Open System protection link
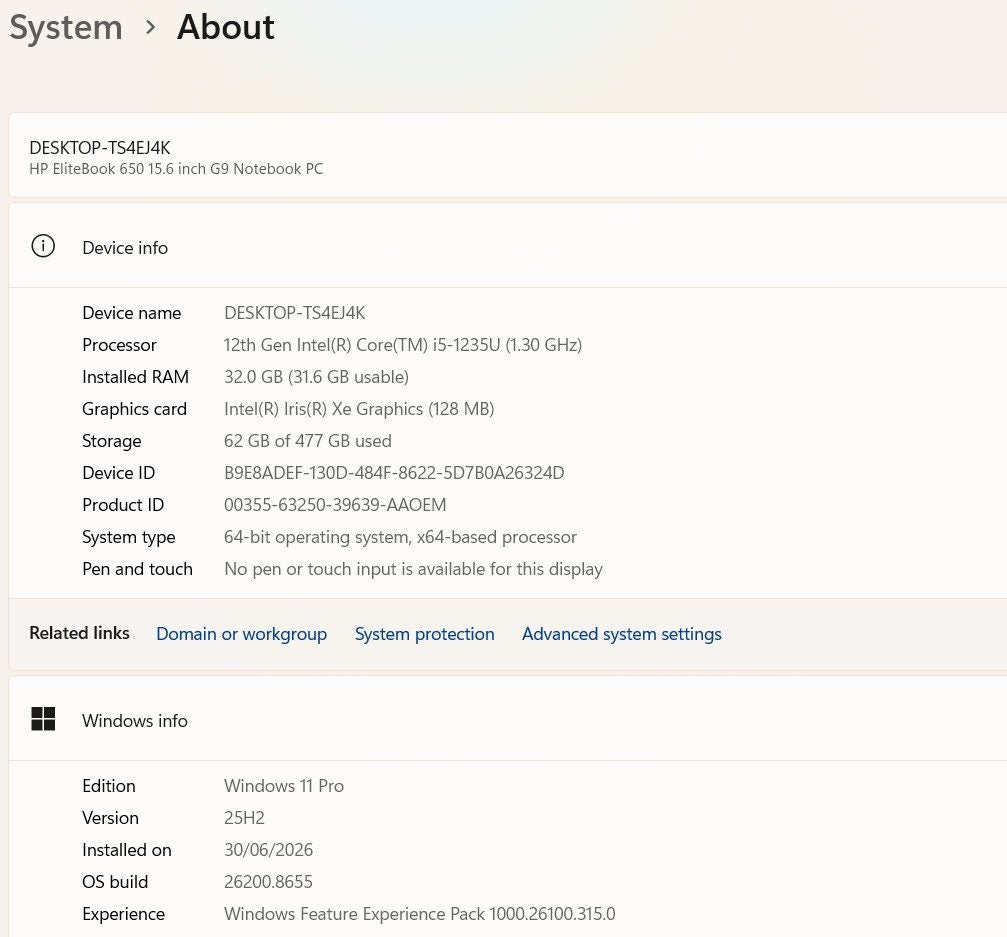The image size is (1007, 937). click(x=425, y=634)
